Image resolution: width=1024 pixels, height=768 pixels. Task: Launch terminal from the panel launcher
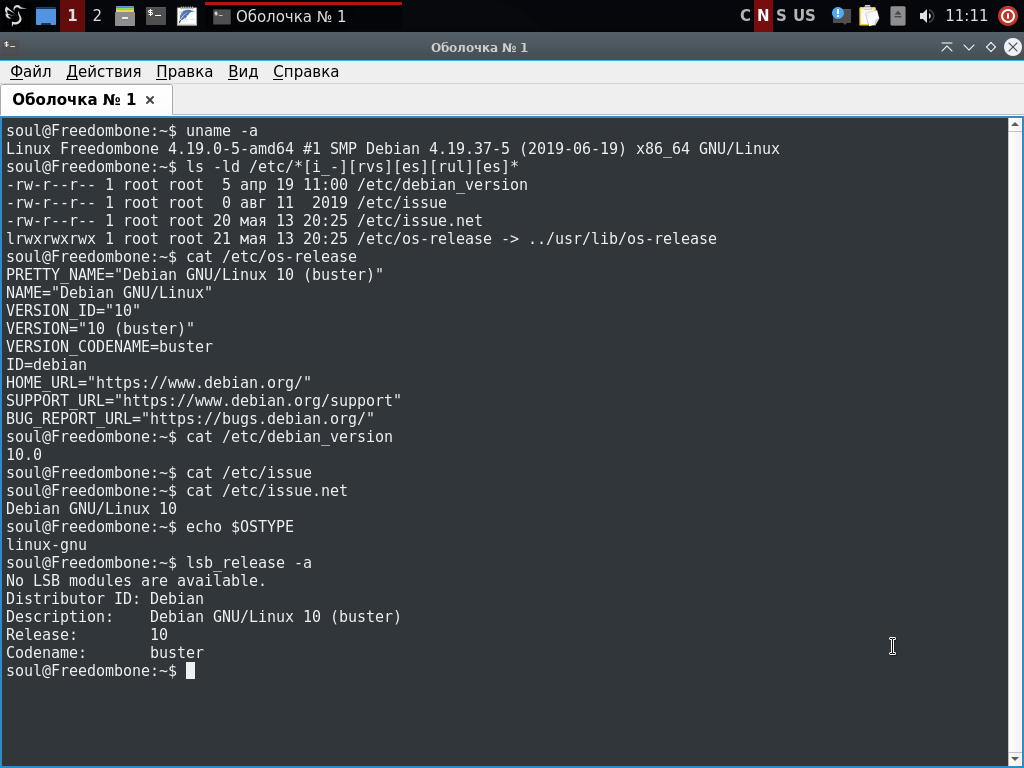pos(155,16)
